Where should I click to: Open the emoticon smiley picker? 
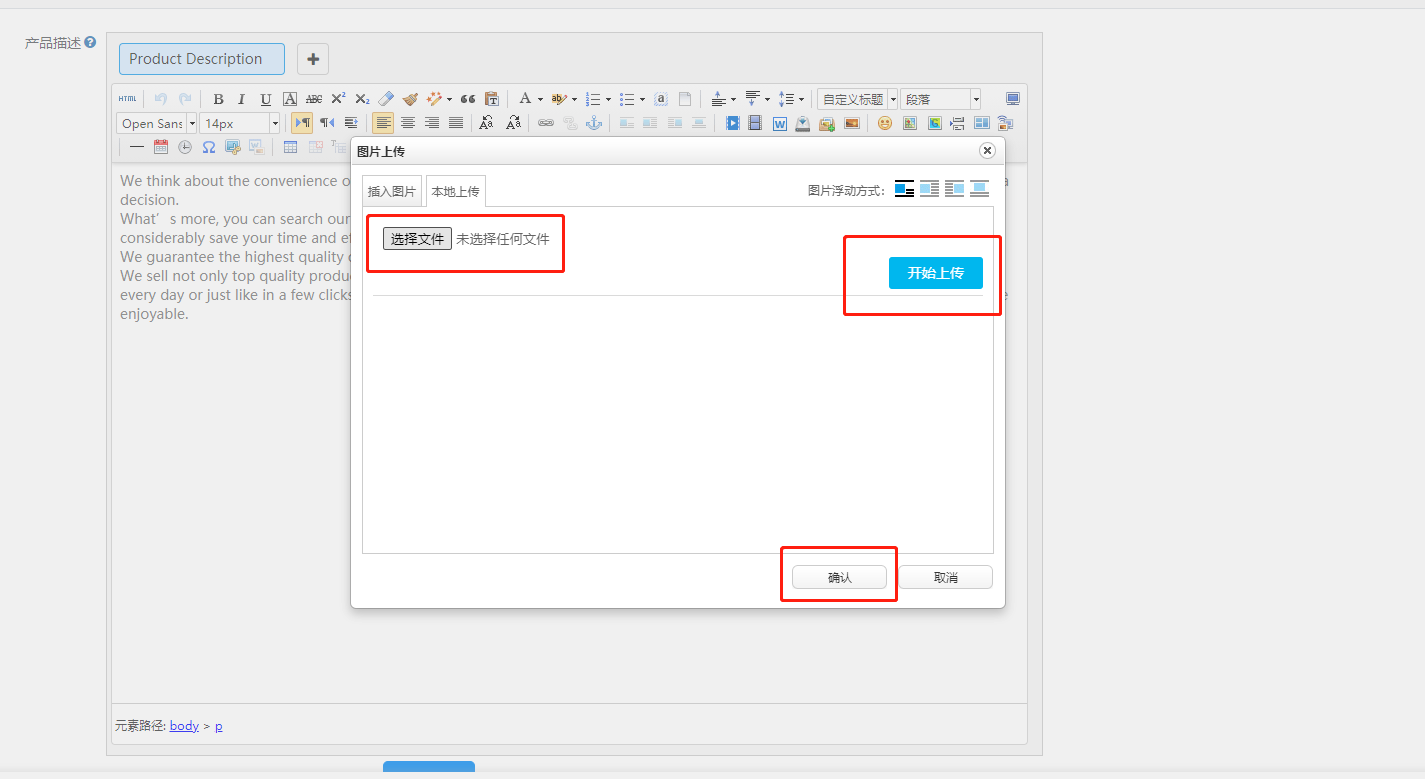click(x=884, y=123)
